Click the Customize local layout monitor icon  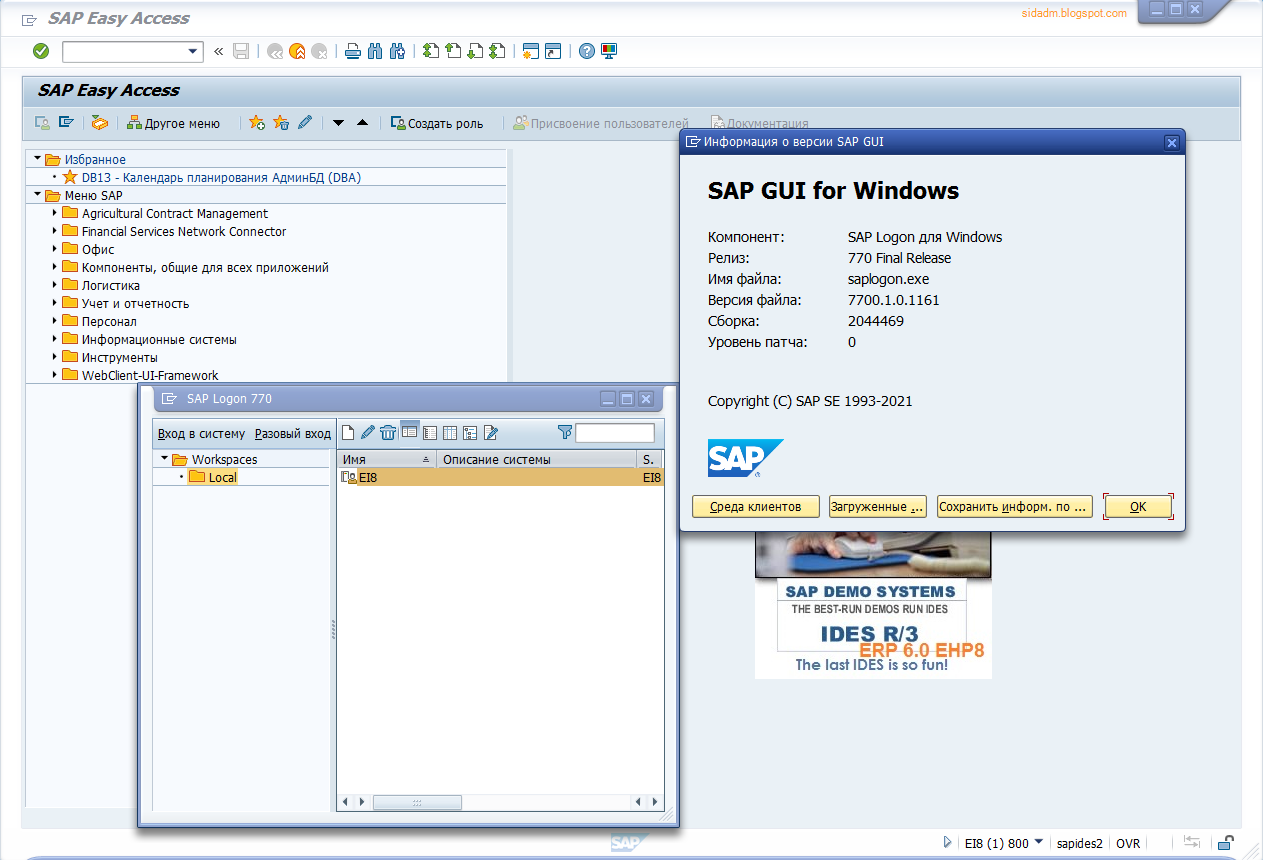coord(609,51)
